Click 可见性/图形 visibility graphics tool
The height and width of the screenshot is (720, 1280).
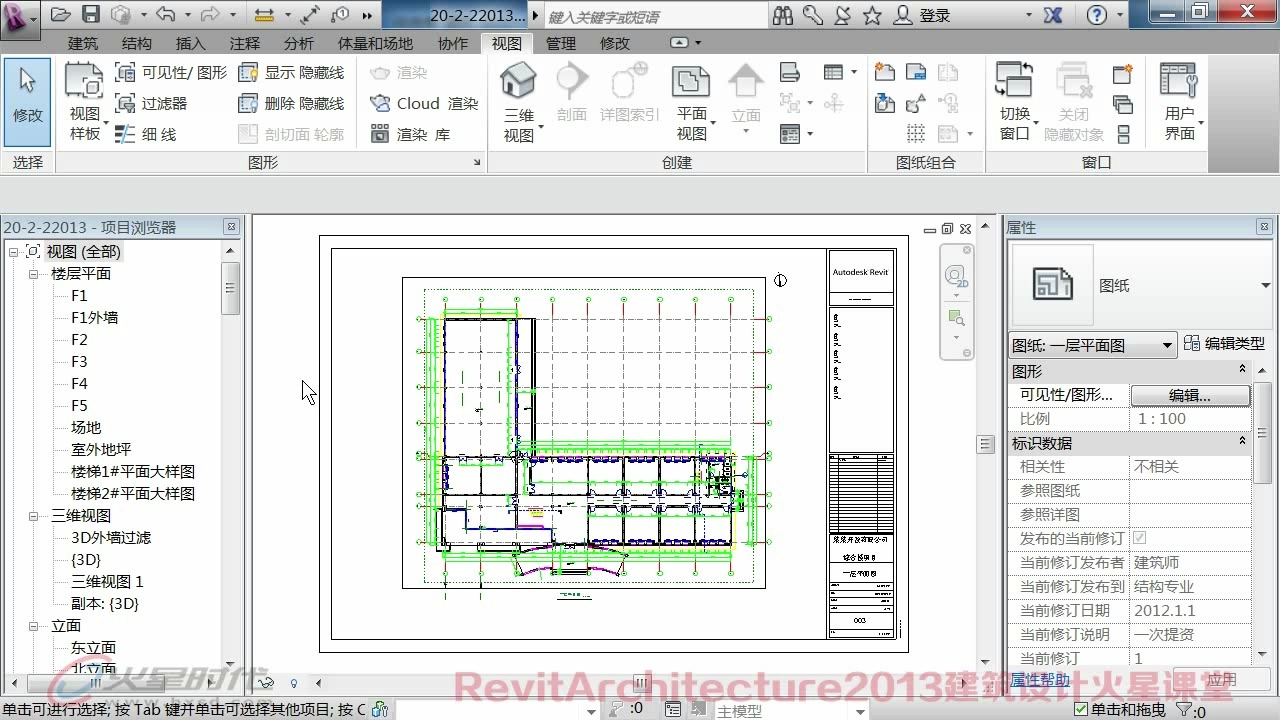[171, 72]
